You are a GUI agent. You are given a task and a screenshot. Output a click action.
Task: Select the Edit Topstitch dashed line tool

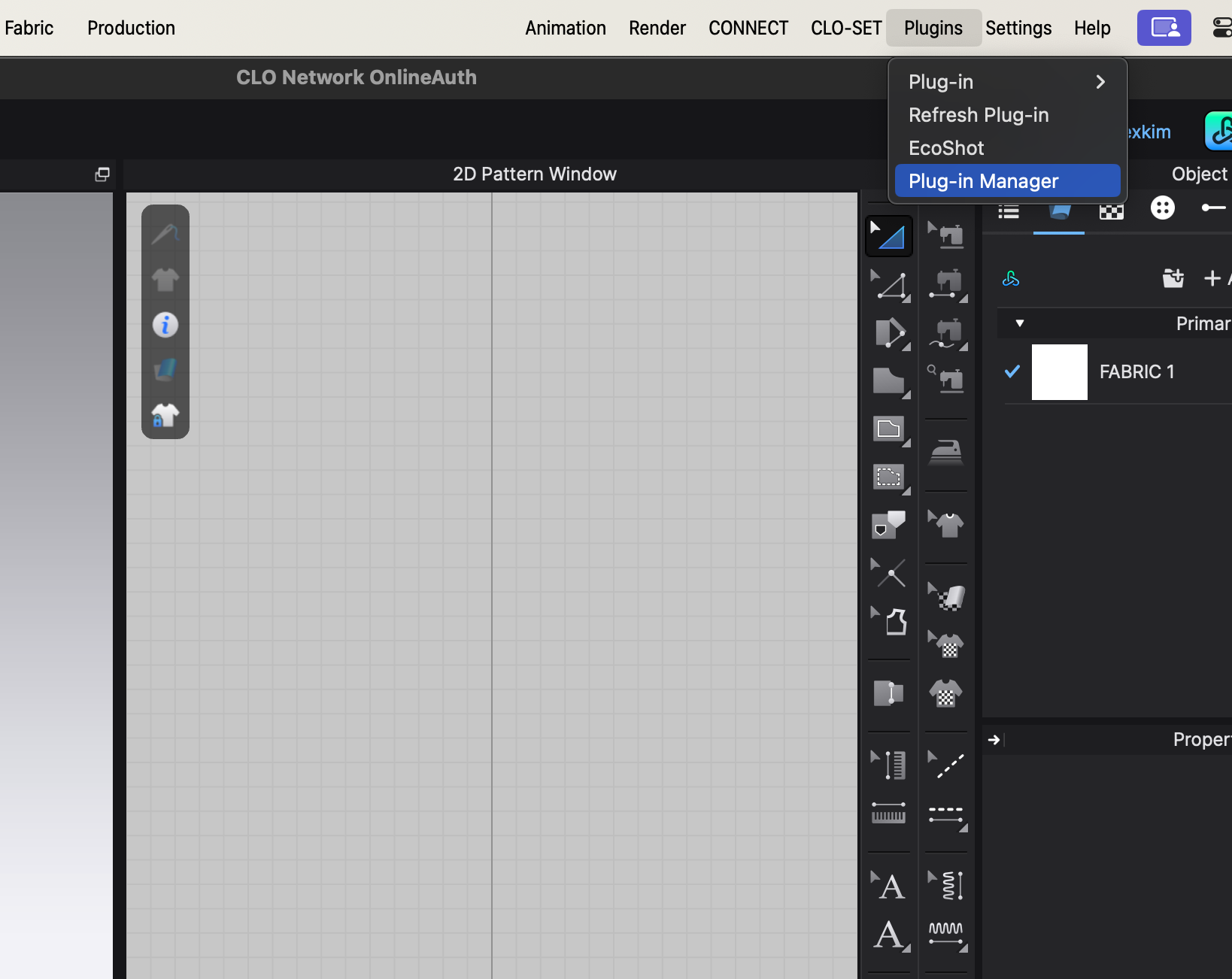946,765
